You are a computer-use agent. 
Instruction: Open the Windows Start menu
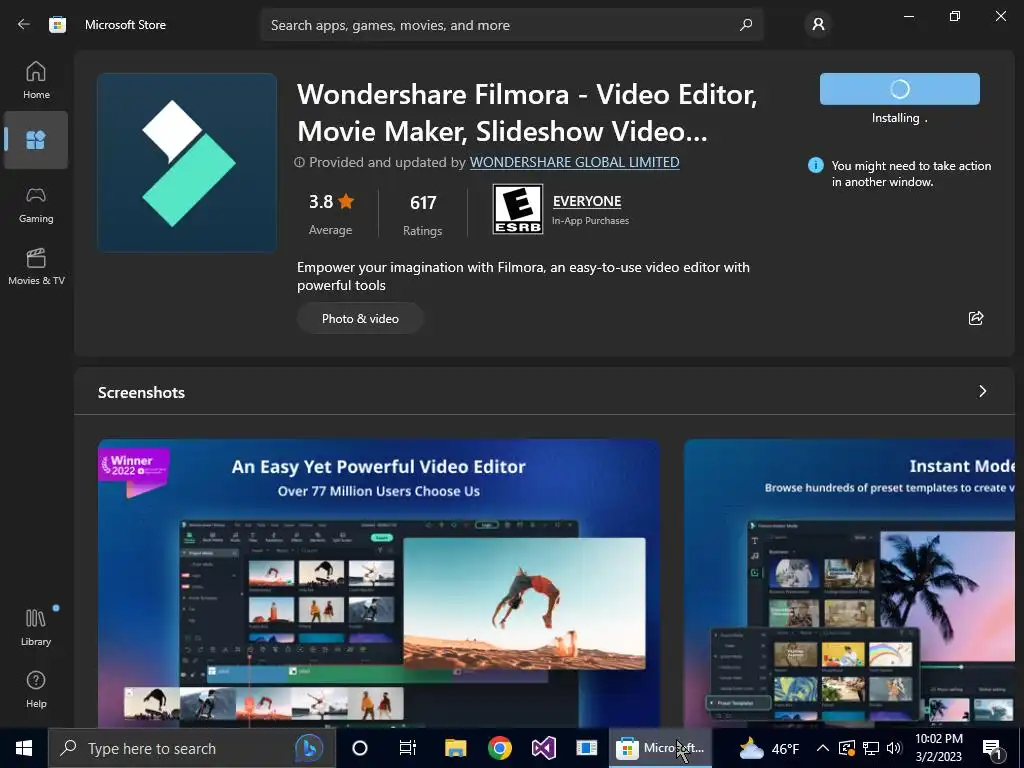click(24, 748)
